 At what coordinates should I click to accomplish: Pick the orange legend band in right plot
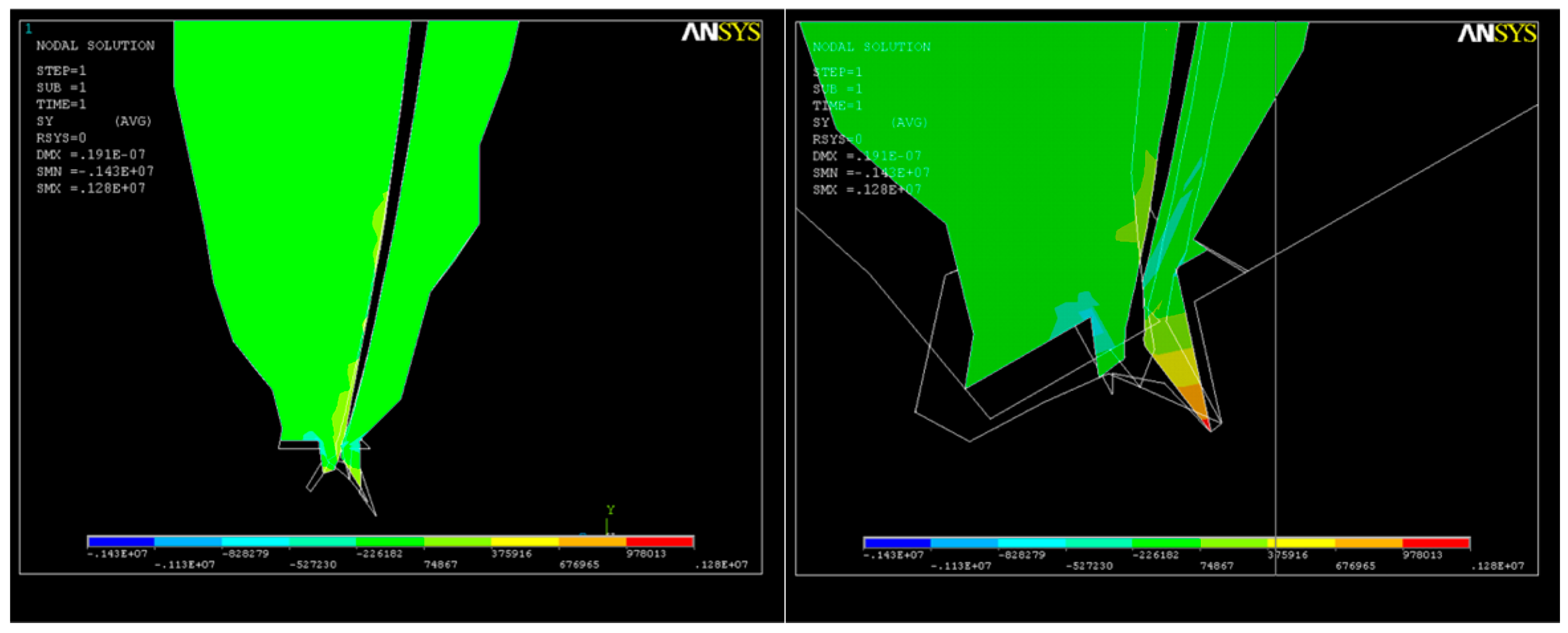[1369, 543]
